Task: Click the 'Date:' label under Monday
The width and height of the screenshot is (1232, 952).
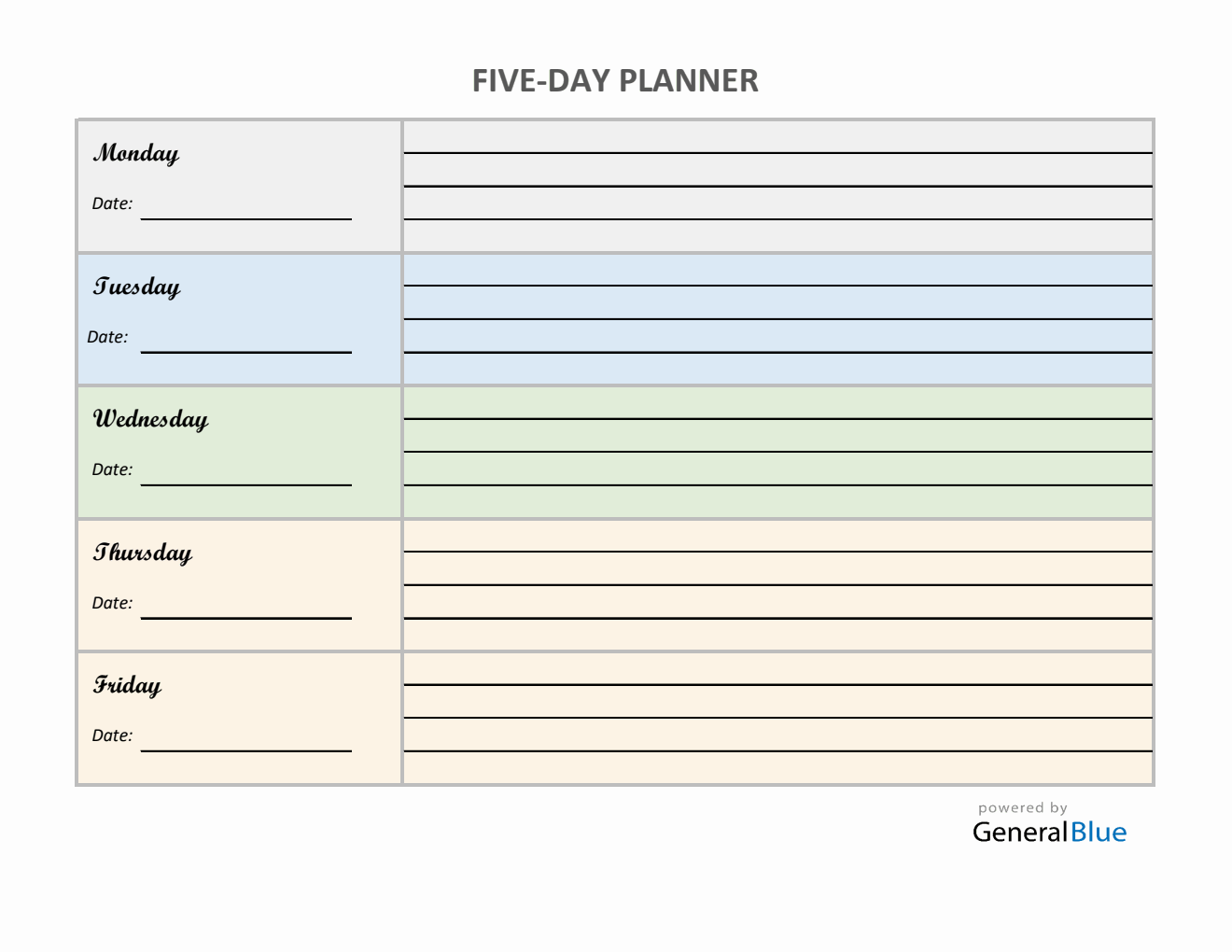Action: pos(112,203)
